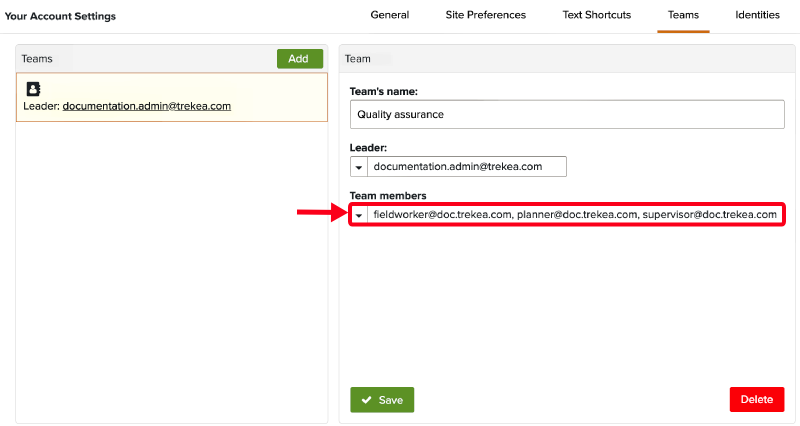
Task: Save the team settings
Action: point(382,400)
